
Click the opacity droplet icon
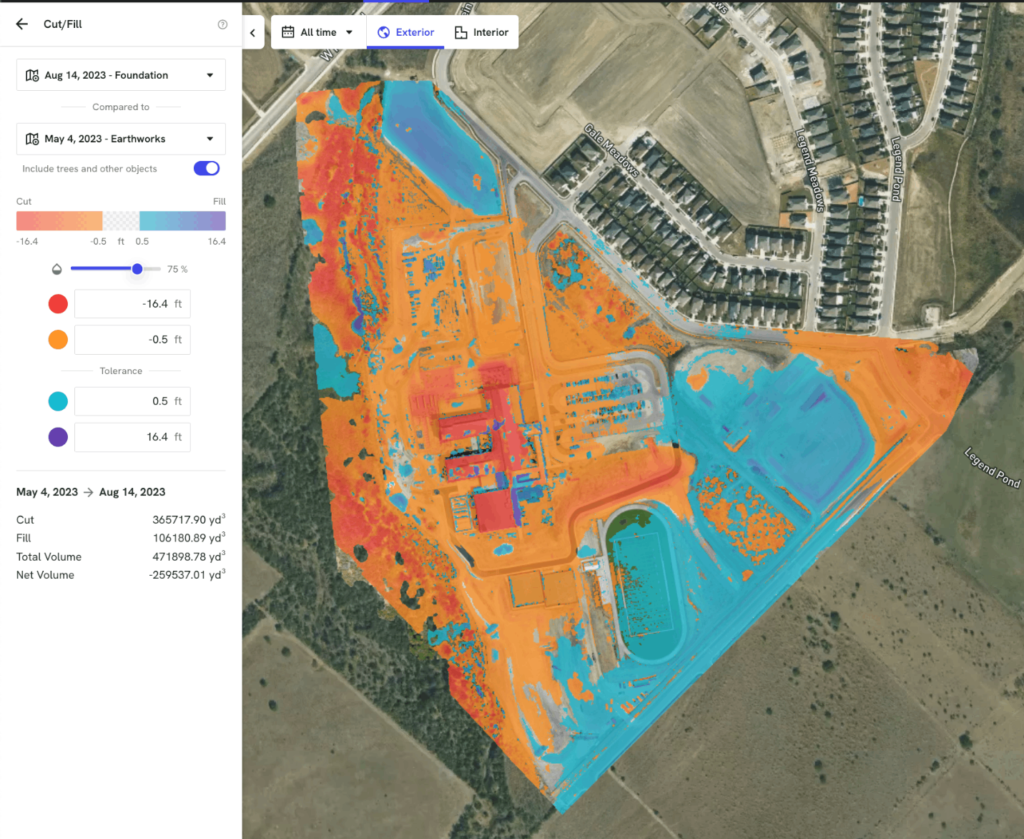tap(57, 269)
